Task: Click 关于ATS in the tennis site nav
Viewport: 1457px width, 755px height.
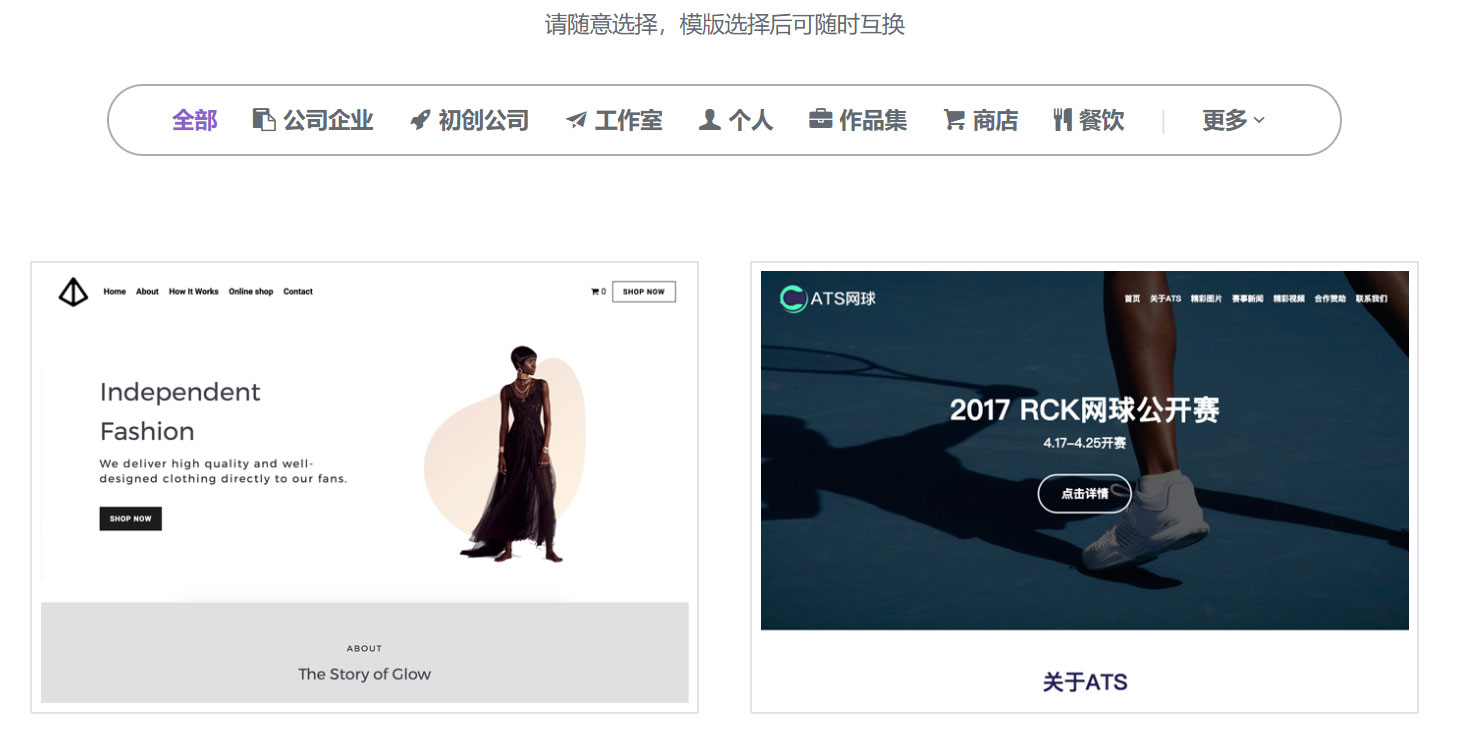Action: pyautogui.click(x=1166, y=297)
